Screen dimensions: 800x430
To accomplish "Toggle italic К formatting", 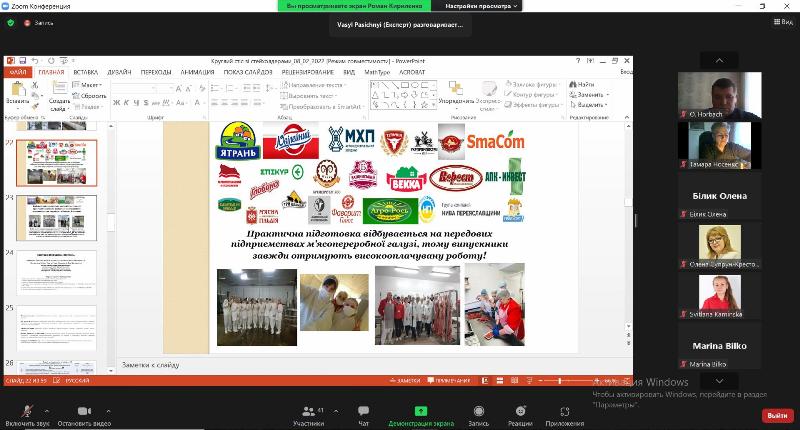I will (x=126, y=103).
